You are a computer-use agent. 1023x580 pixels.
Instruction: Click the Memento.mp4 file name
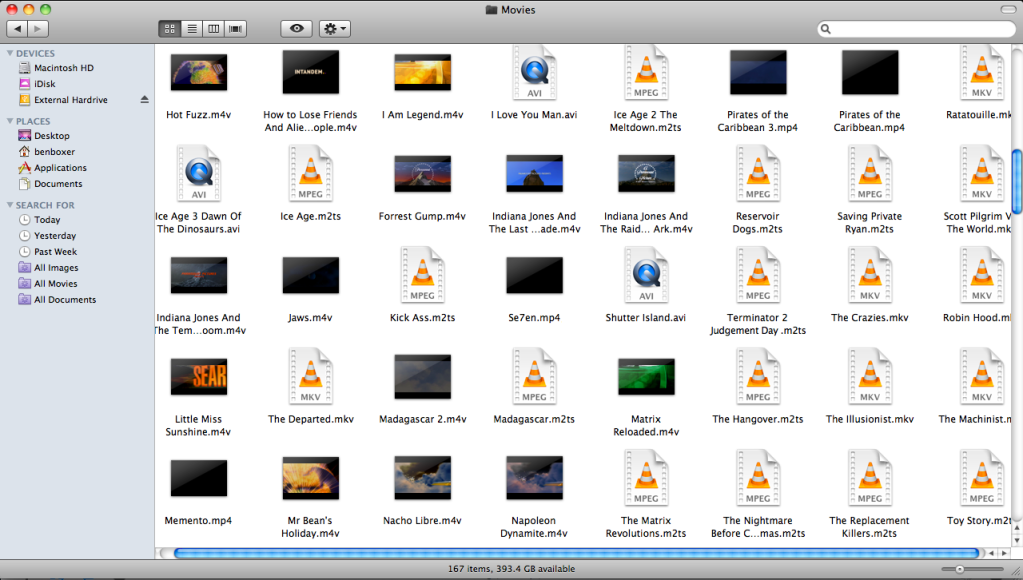point(198,521)
